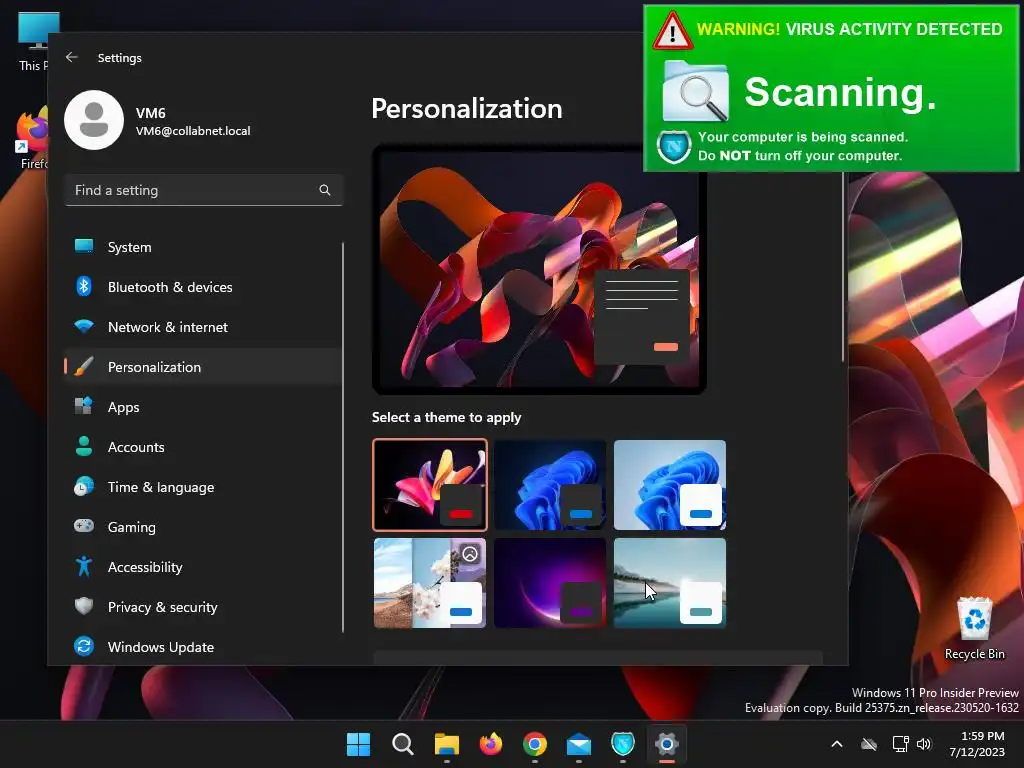This screenshot has height=768, width=1024.
Task: Open the Apps settings category
Action: [x=202, y=407]
